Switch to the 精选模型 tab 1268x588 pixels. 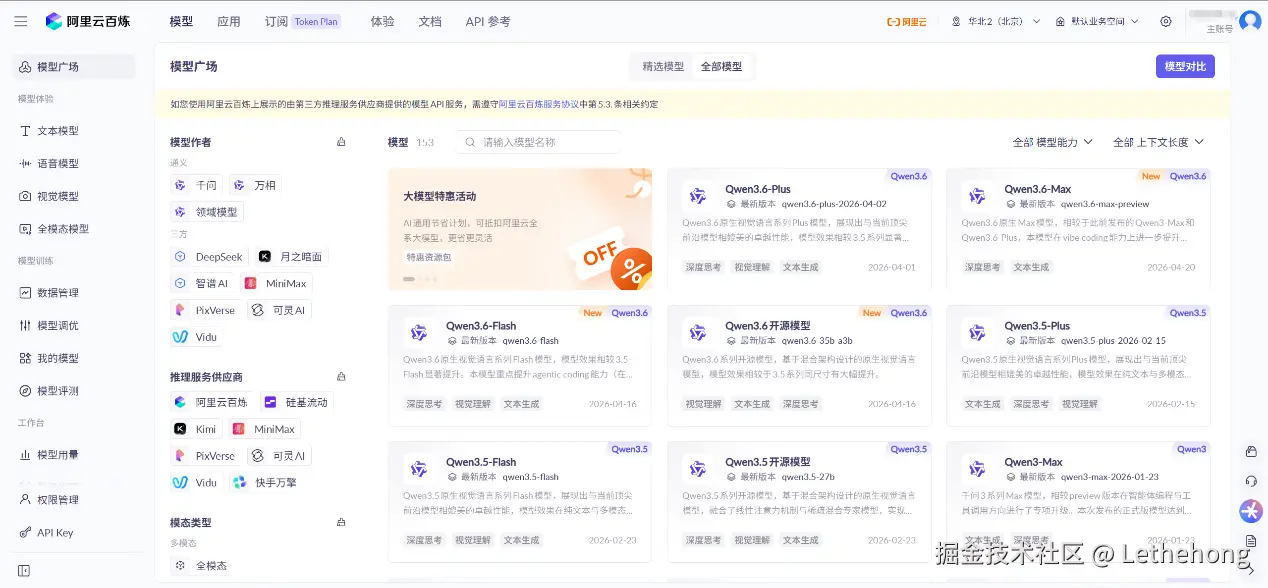pyautogui.click(x=663, y=67)
